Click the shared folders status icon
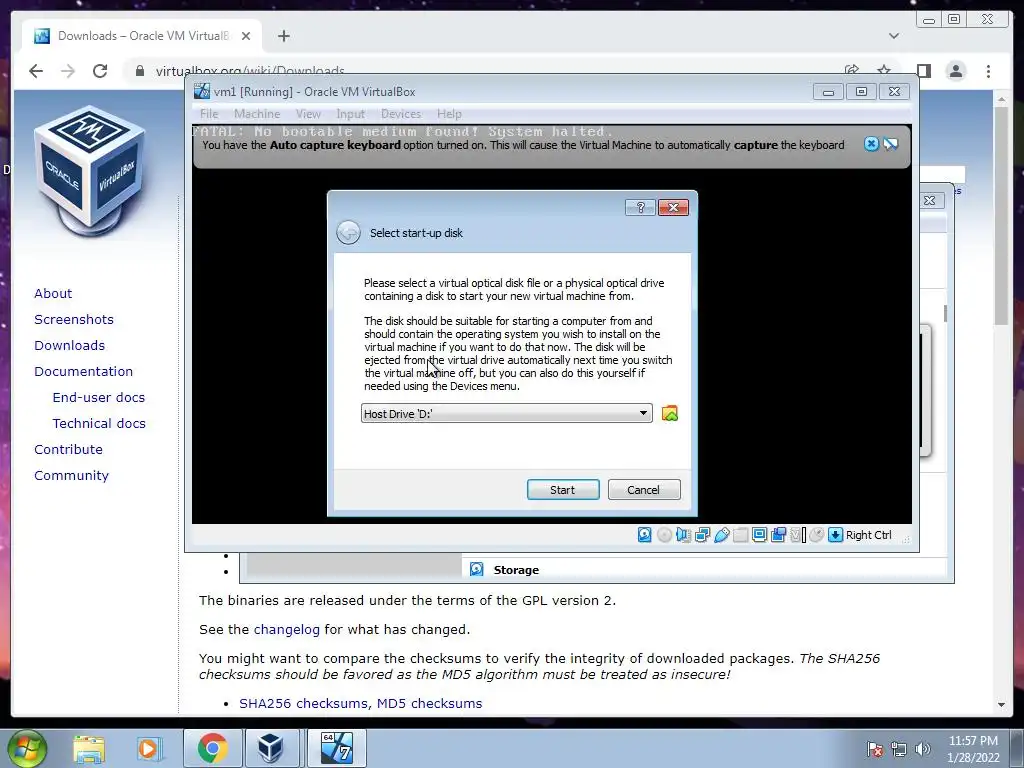1024x768 pixels. click(740, 535)
